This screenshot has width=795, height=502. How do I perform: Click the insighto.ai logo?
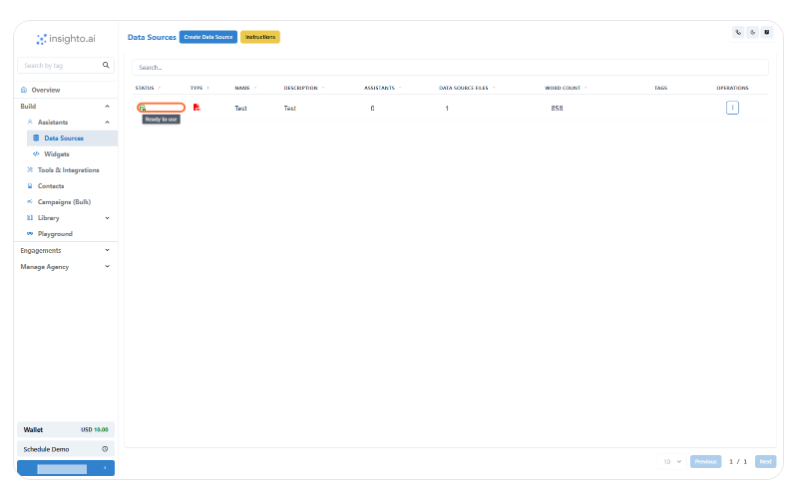[66, 39]
